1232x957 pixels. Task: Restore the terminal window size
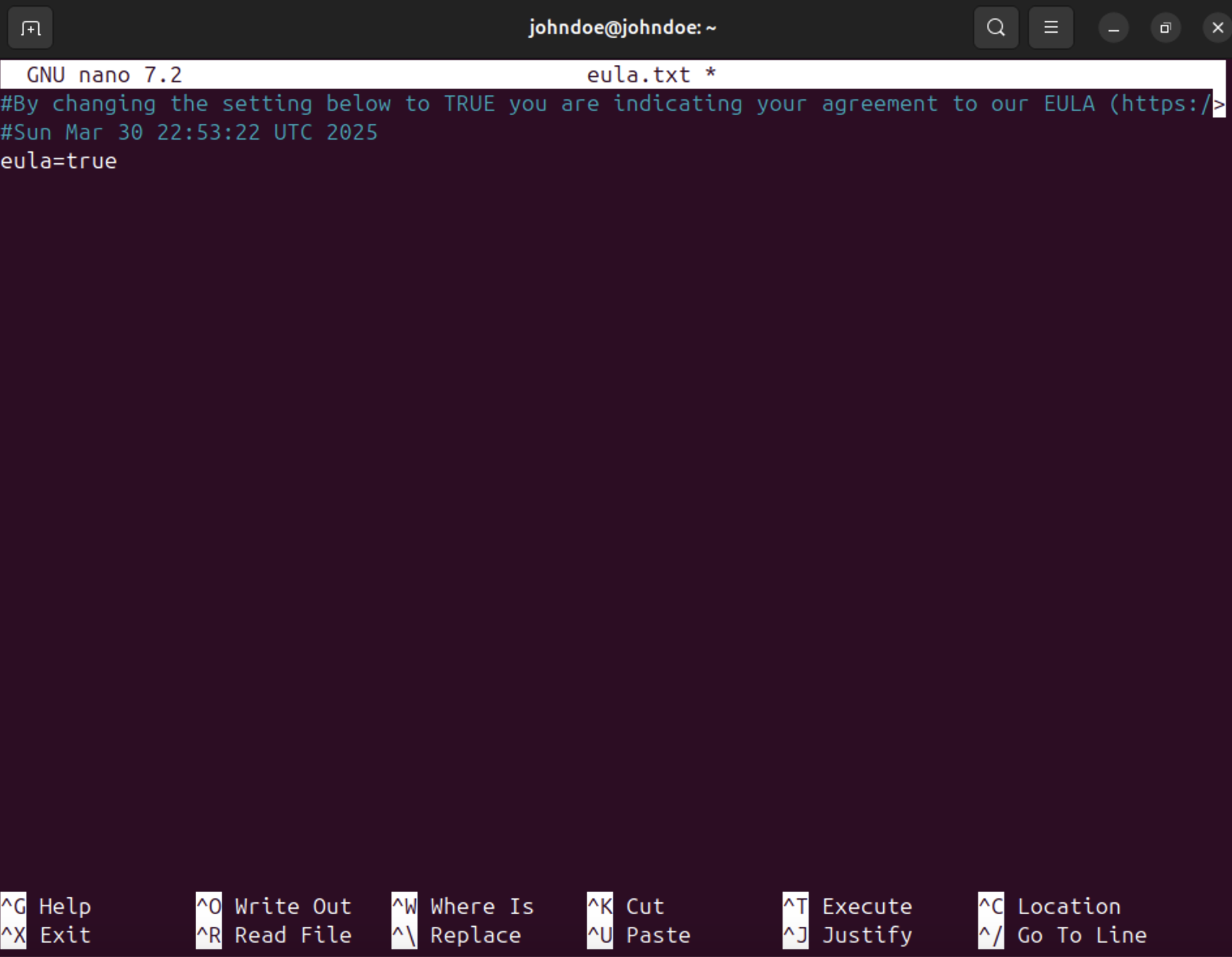[x=1166, y=29]
